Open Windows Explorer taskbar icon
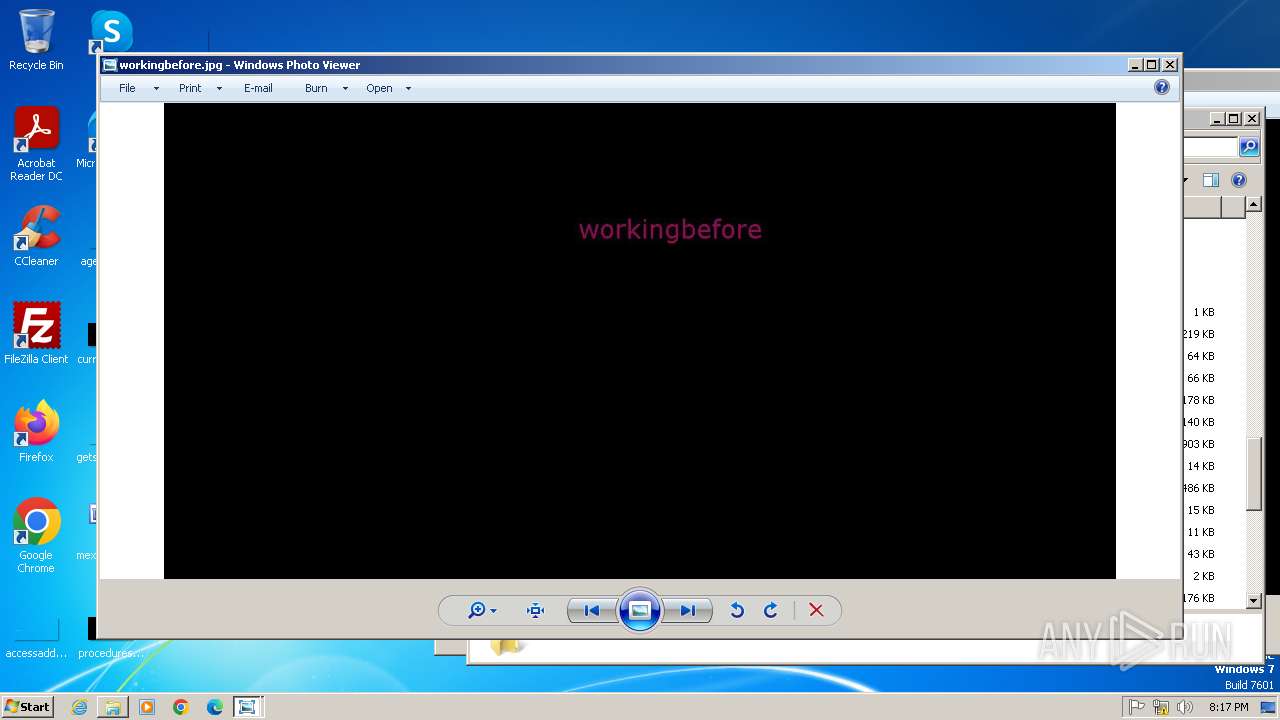The height and width of the screenshot is (720, 1280). point(113,707)
